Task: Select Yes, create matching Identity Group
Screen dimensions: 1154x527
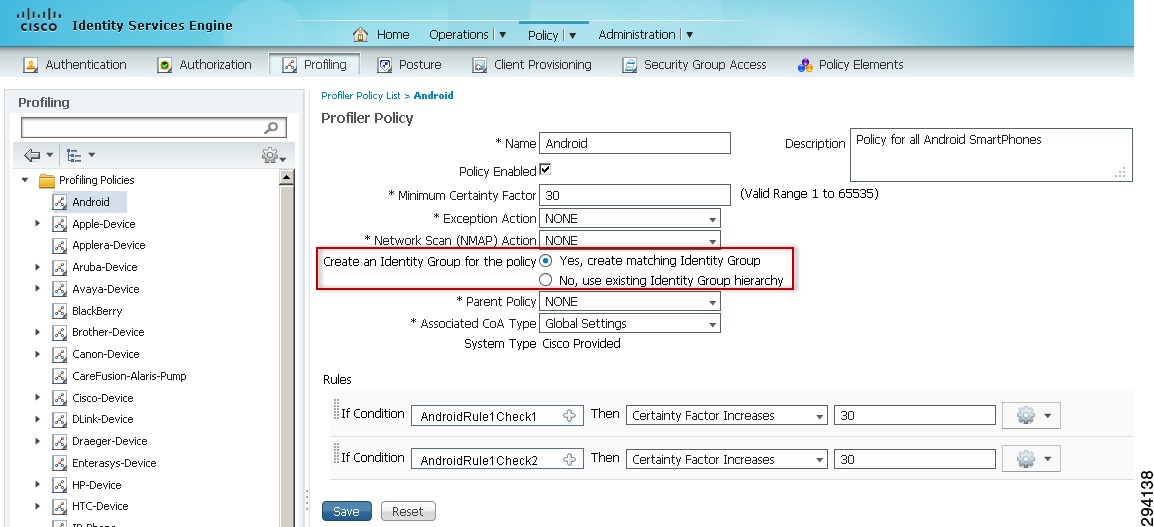Action: pos(545,261)
